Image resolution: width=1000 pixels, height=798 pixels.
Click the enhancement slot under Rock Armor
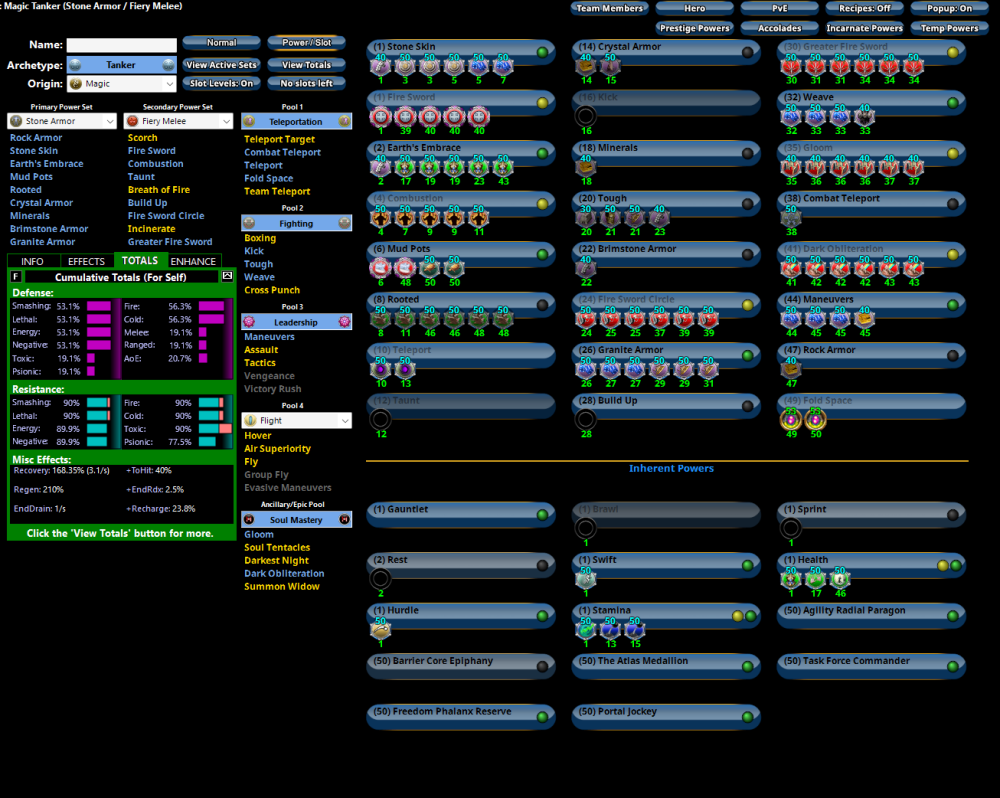pyautogui.click(x=790, y=368)
